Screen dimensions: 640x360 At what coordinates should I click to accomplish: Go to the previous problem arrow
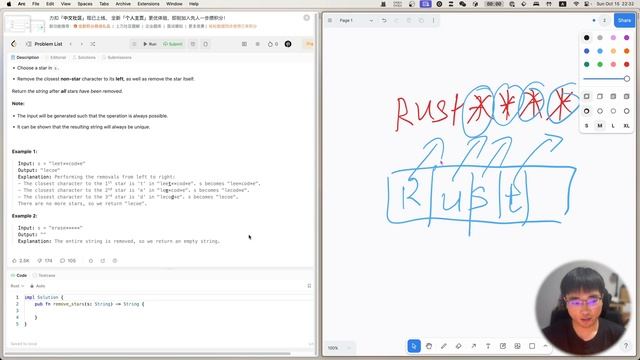(71, 44)
